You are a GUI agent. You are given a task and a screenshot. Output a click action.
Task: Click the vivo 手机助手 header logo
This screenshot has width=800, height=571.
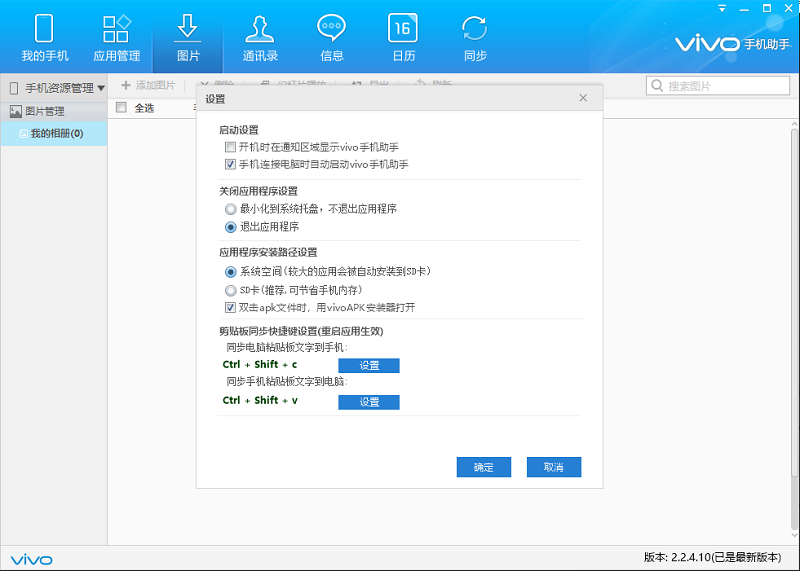click(733, 44)
